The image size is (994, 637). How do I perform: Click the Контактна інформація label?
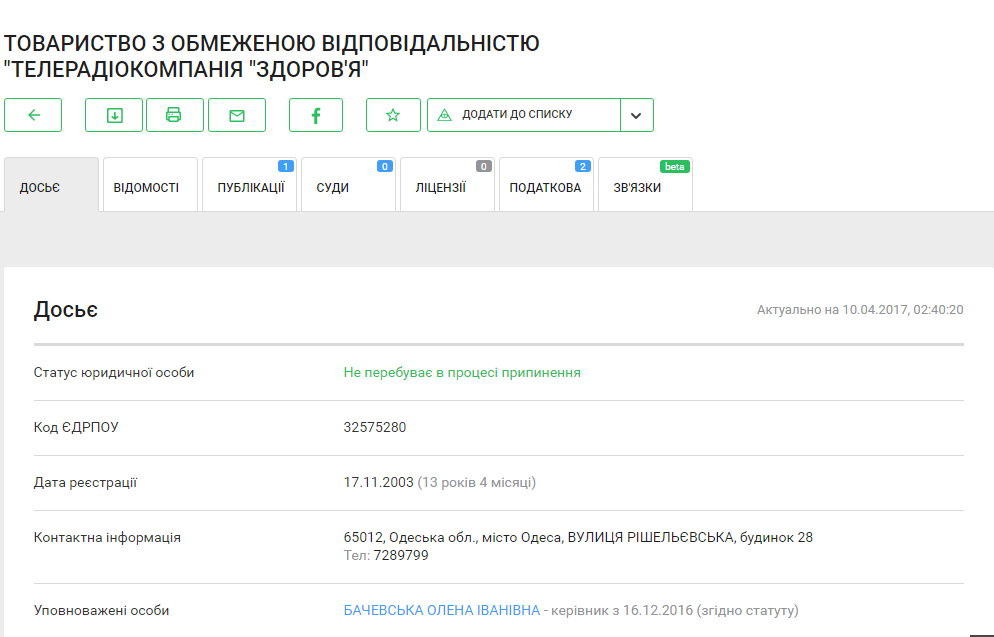pyautogui.click(x=107, y=537)
